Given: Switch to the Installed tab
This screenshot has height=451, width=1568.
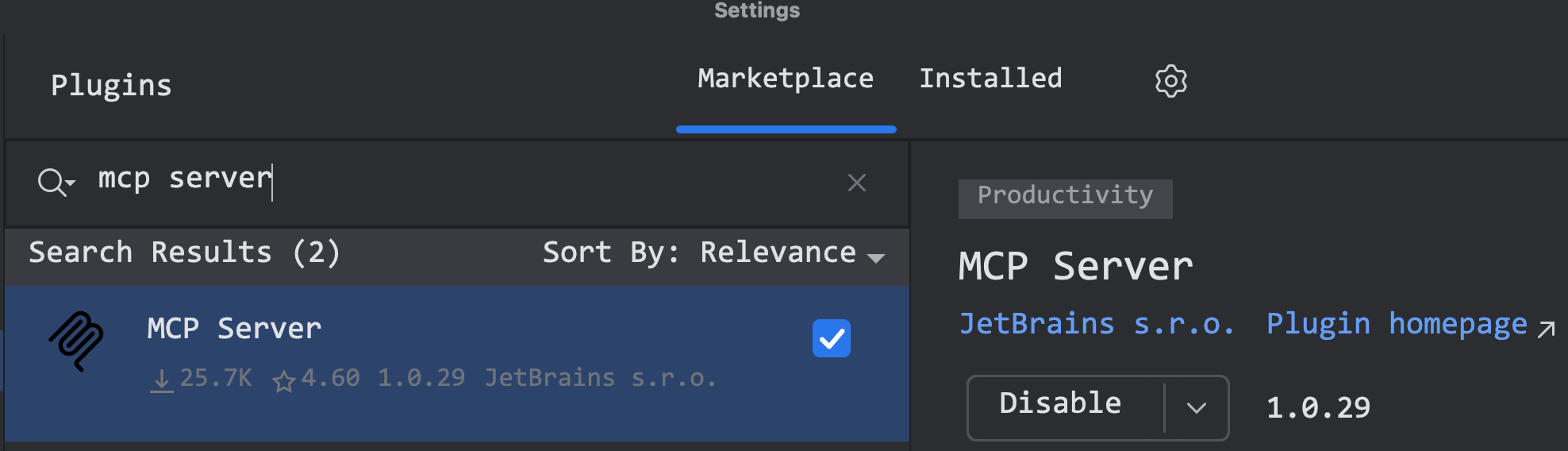Looking at the screenshot, I should coord(990,79).
